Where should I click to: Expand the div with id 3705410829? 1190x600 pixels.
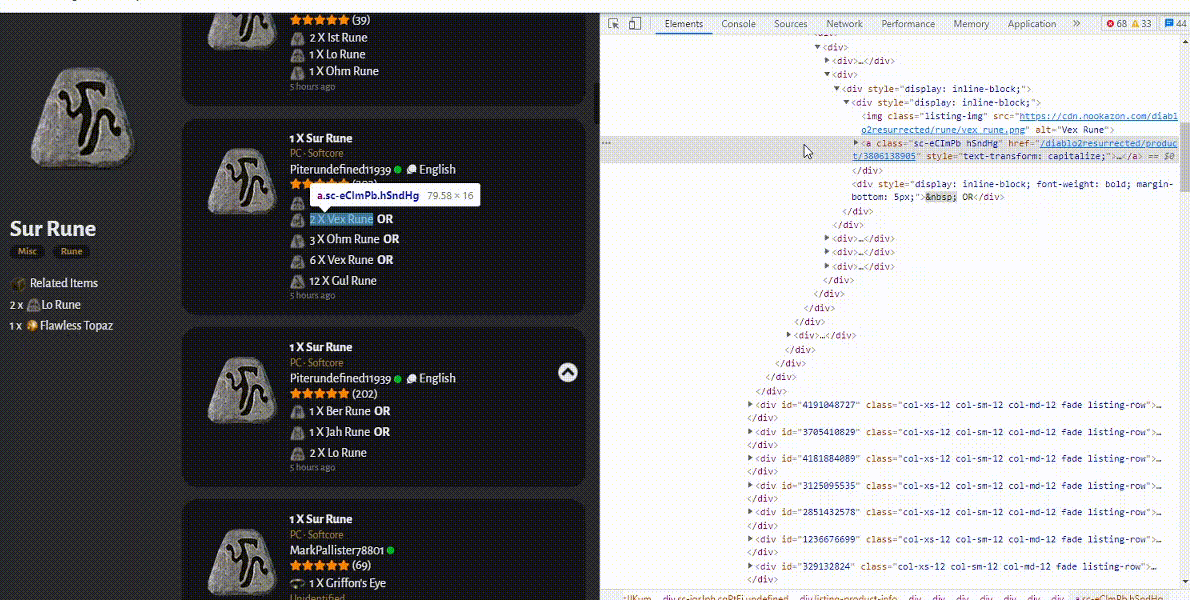tap(751, 432)
